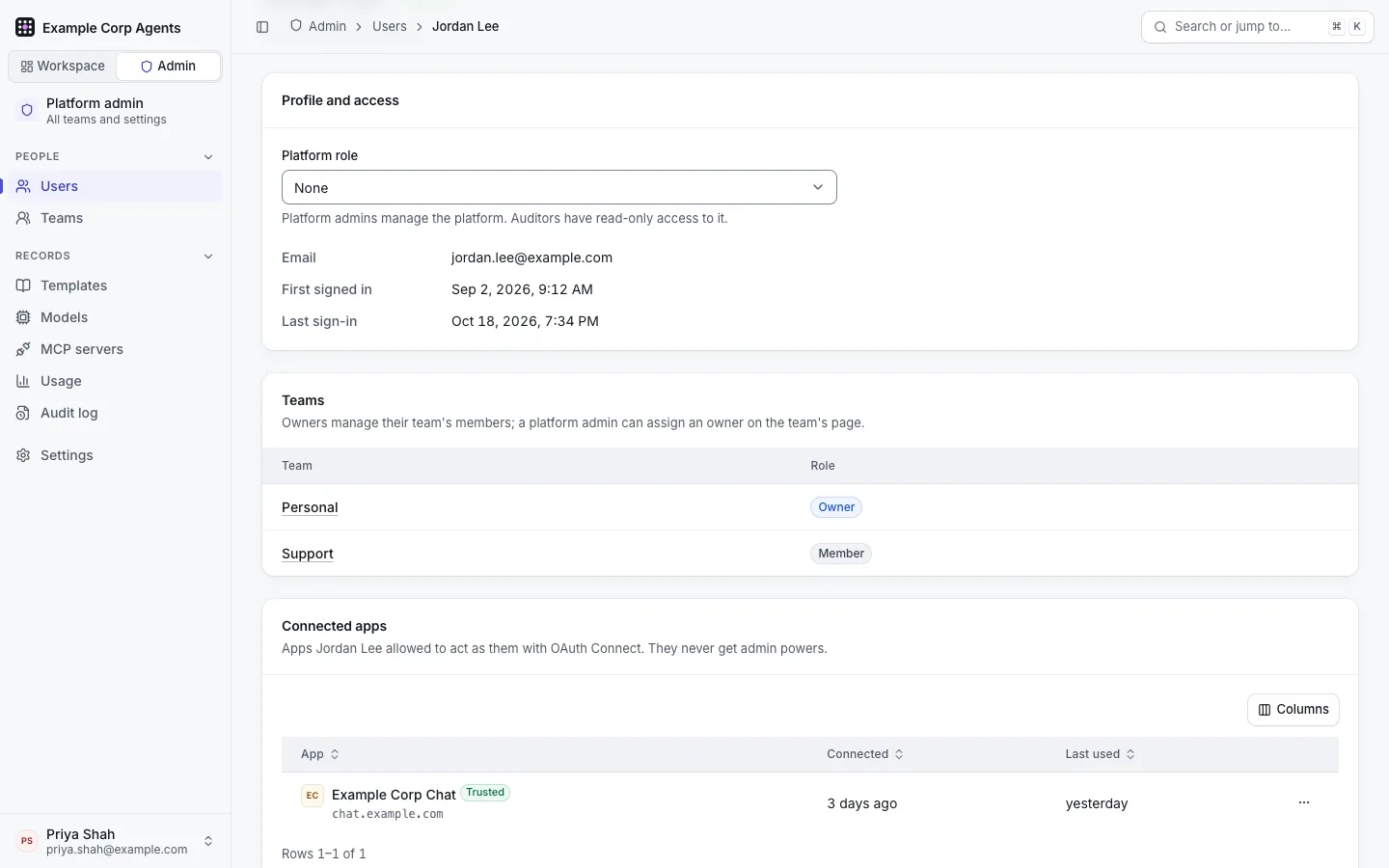Open the Columns chooser button
1389x868 pixels.
coord(1294,710)
